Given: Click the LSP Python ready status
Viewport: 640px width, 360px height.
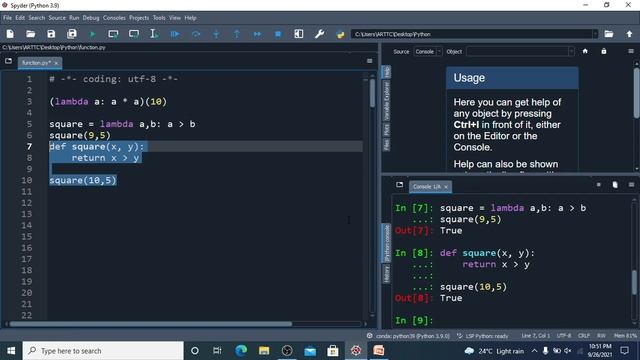Looking at the screenshot, I should pyautogui.click(x=482, y=336).
